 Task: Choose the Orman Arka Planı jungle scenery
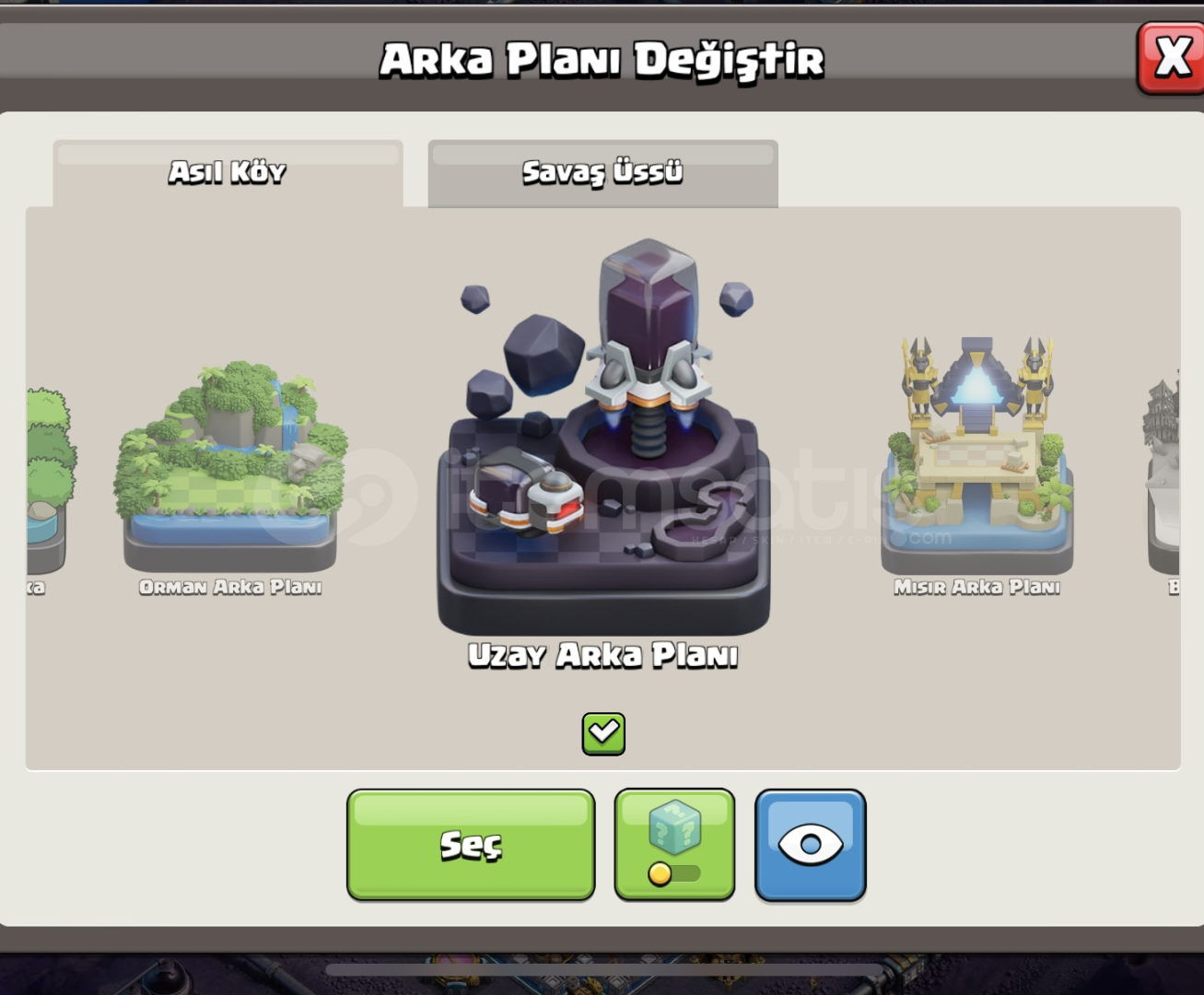[x=230, y=465]
